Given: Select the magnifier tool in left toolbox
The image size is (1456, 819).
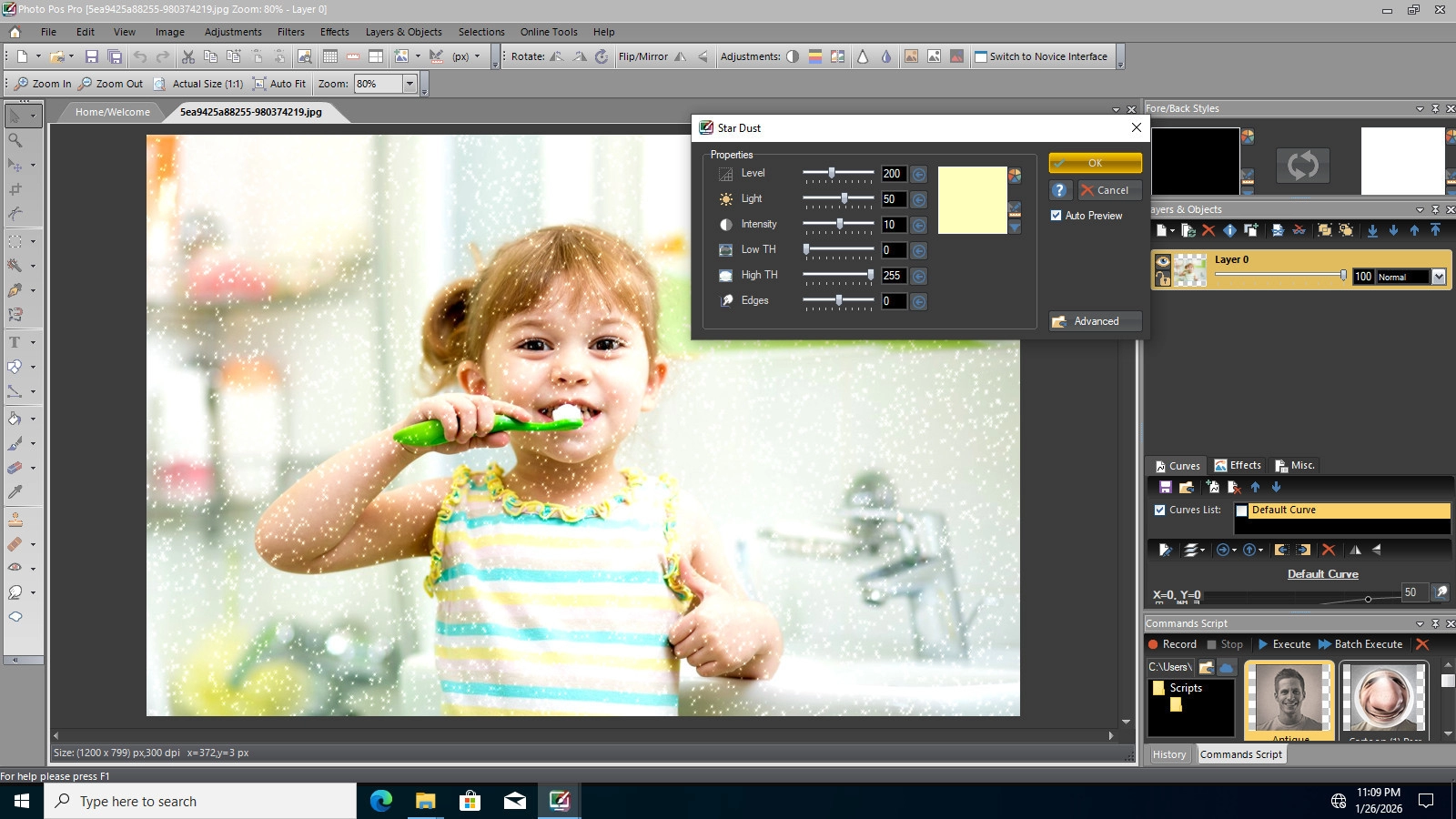Looking at the screenshot, I should tap(15, 140).
